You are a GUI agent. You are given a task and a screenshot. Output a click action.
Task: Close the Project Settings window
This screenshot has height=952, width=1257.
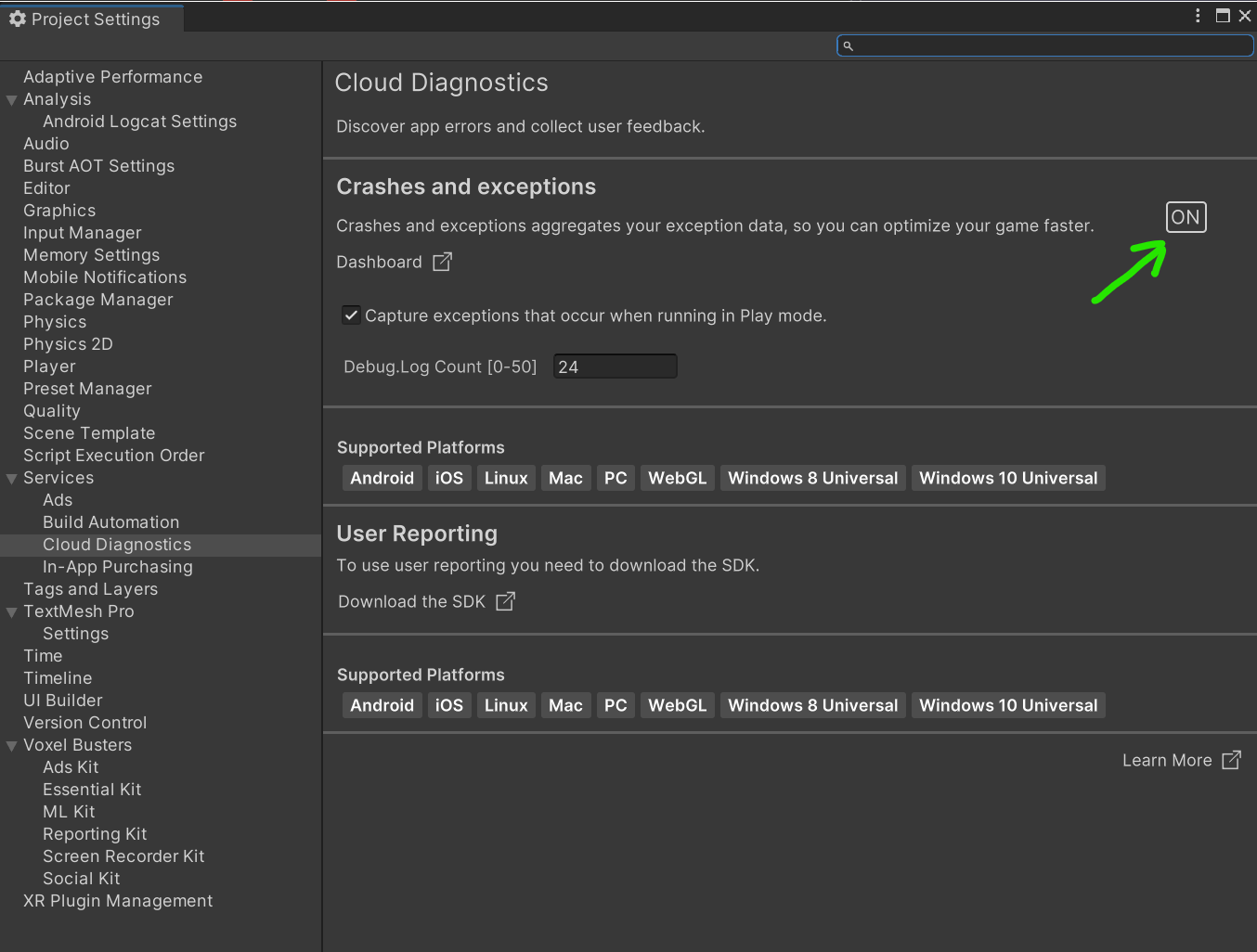tap(1245, 16)
